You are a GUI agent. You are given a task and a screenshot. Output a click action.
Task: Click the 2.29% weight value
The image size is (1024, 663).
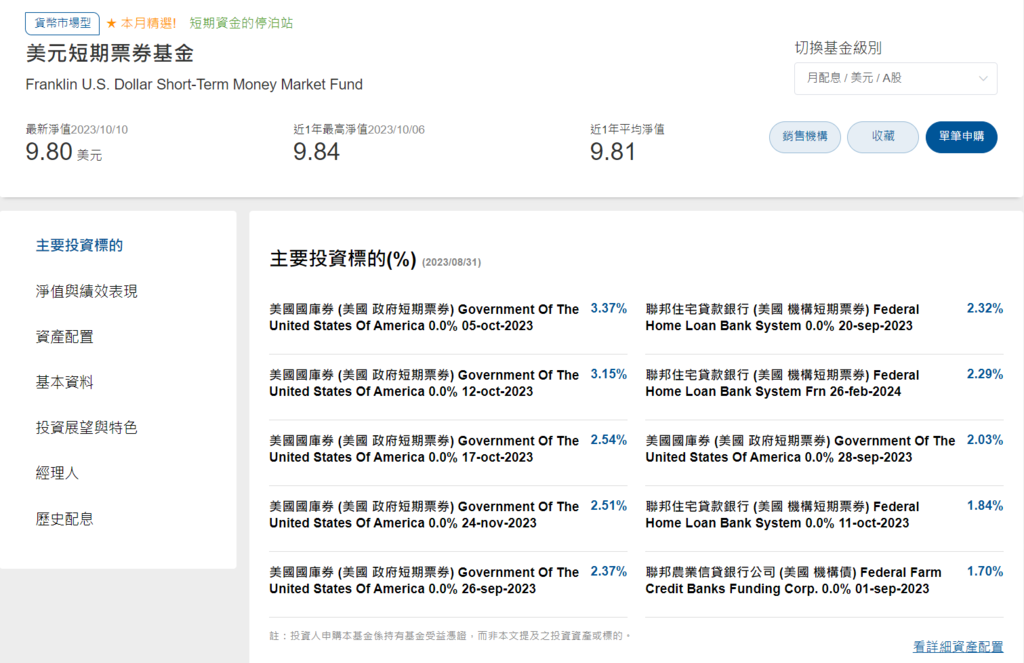click(985, 374)
